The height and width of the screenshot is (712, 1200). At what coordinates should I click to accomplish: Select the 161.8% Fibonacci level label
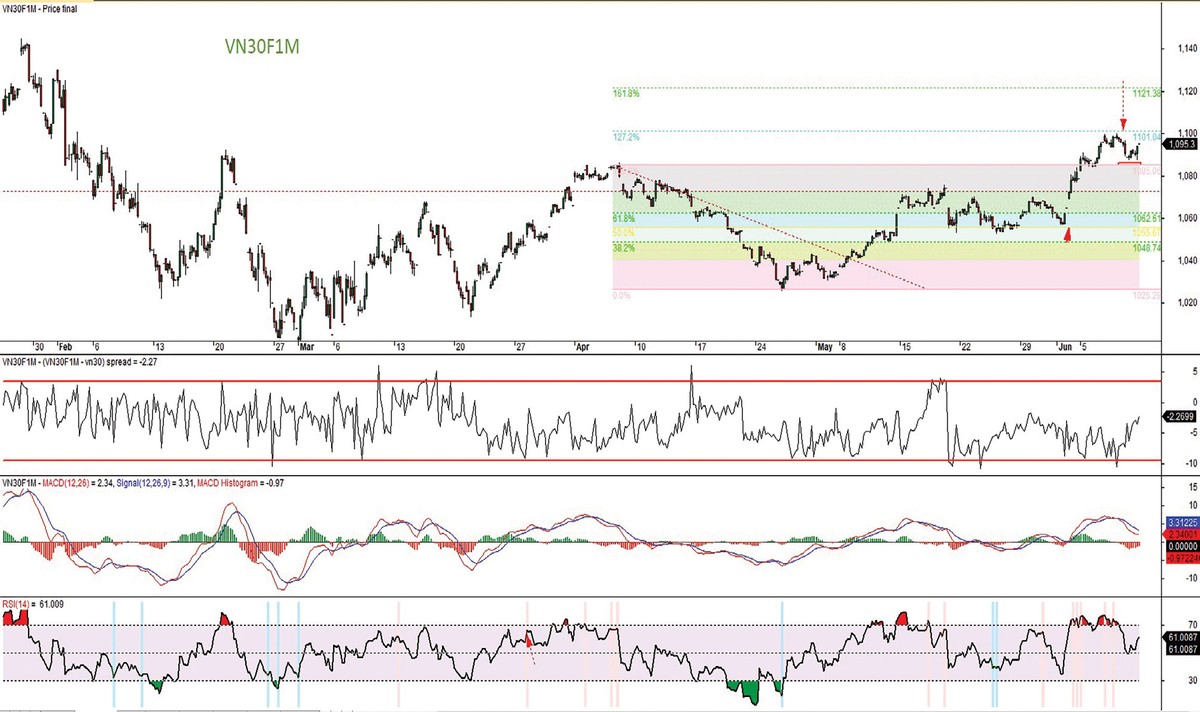[625, 93]
